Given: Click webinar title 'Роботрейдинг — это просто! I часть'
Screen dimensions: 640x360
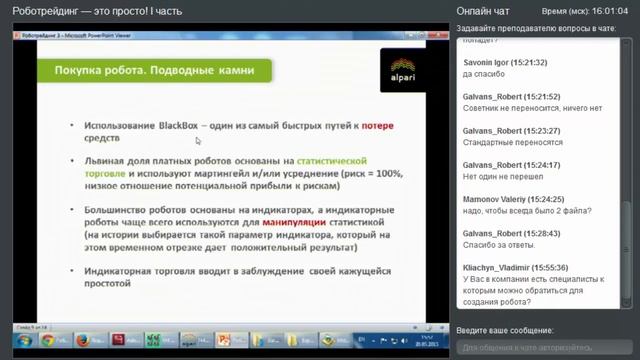Looking at the screenshot, I should tap(97, 11).
